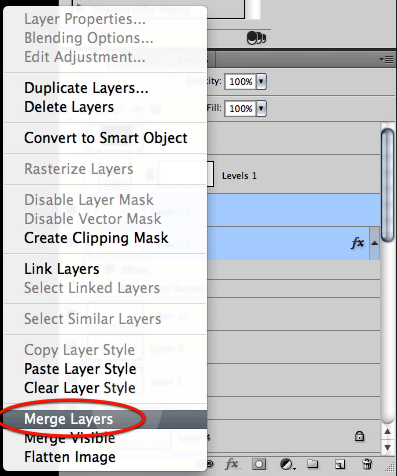Create a new group folder icon
Image resolution: width=397 pixels, height=476 pixels.
click(x=312, y=464)
